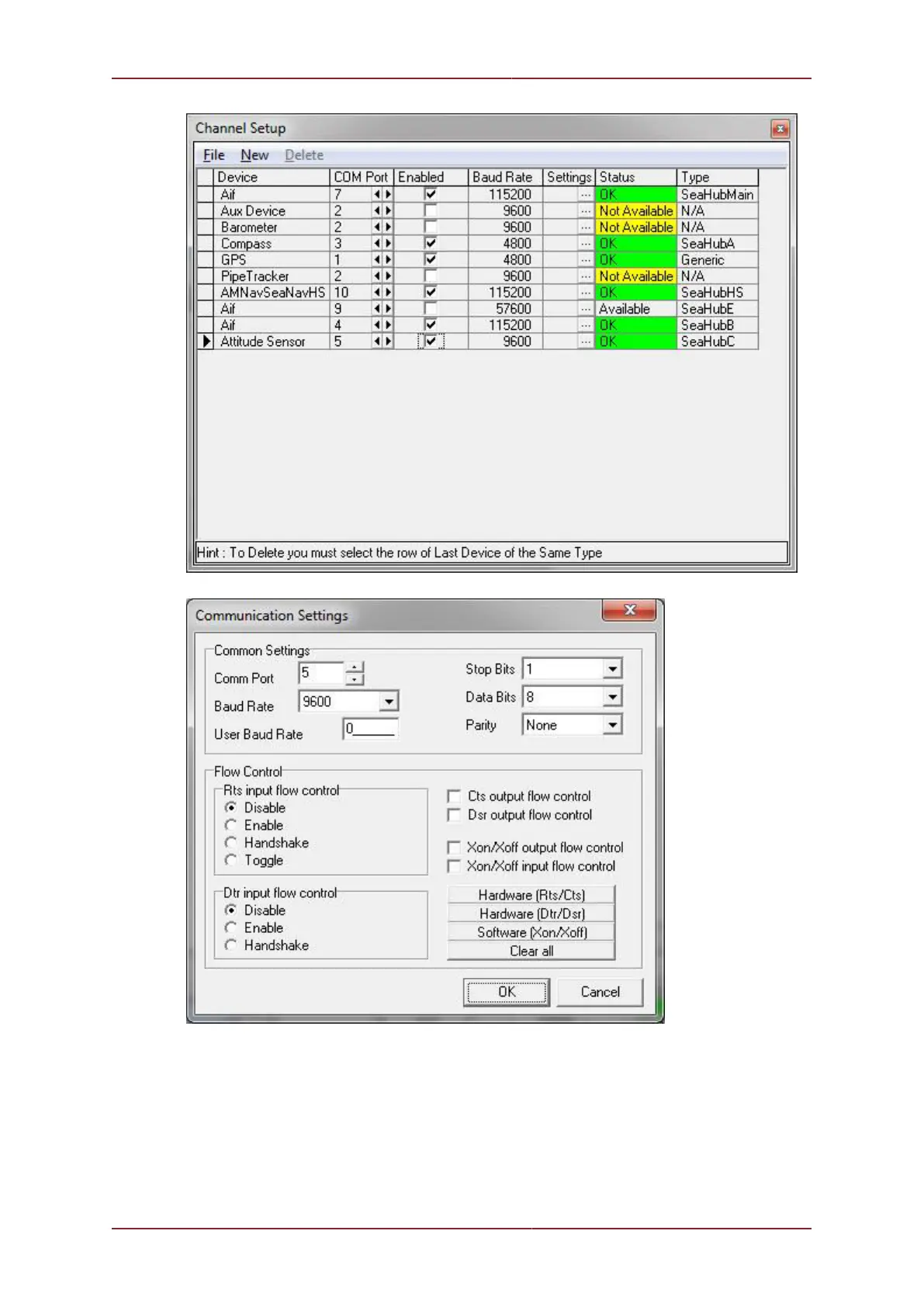Screen dimensions: 924x1307
Task: Increase COM port for Compass row
Action: pyautogui.click(x=388, y=243)
